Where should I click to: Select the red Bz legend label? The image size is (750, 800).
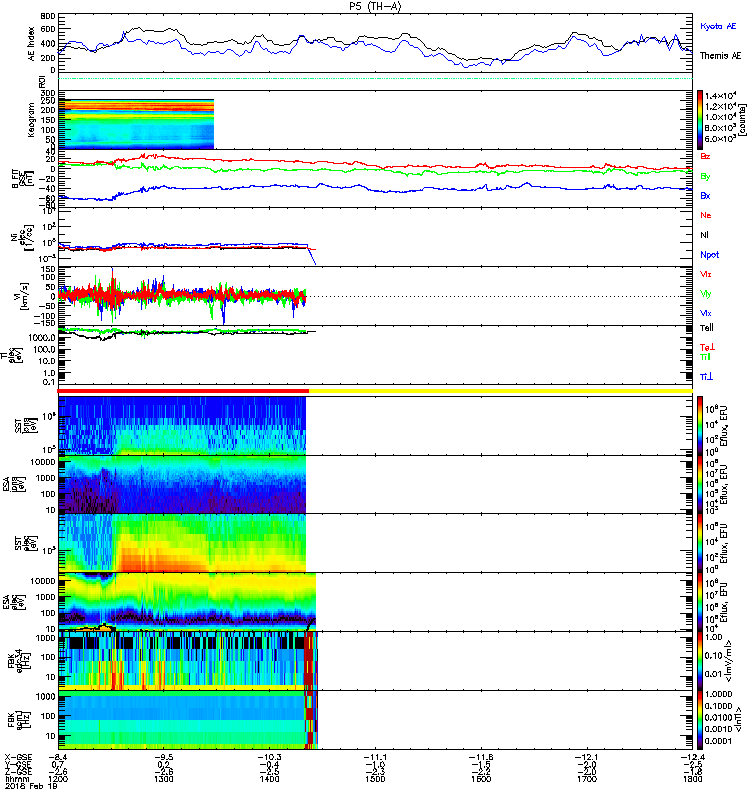705,156
